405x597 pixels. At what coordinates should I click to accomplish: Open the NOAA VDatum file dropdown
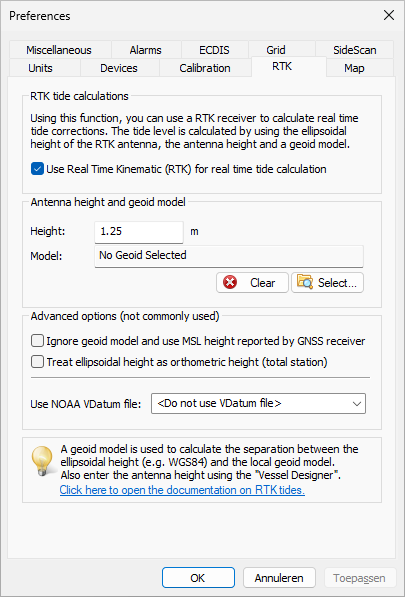258,404
